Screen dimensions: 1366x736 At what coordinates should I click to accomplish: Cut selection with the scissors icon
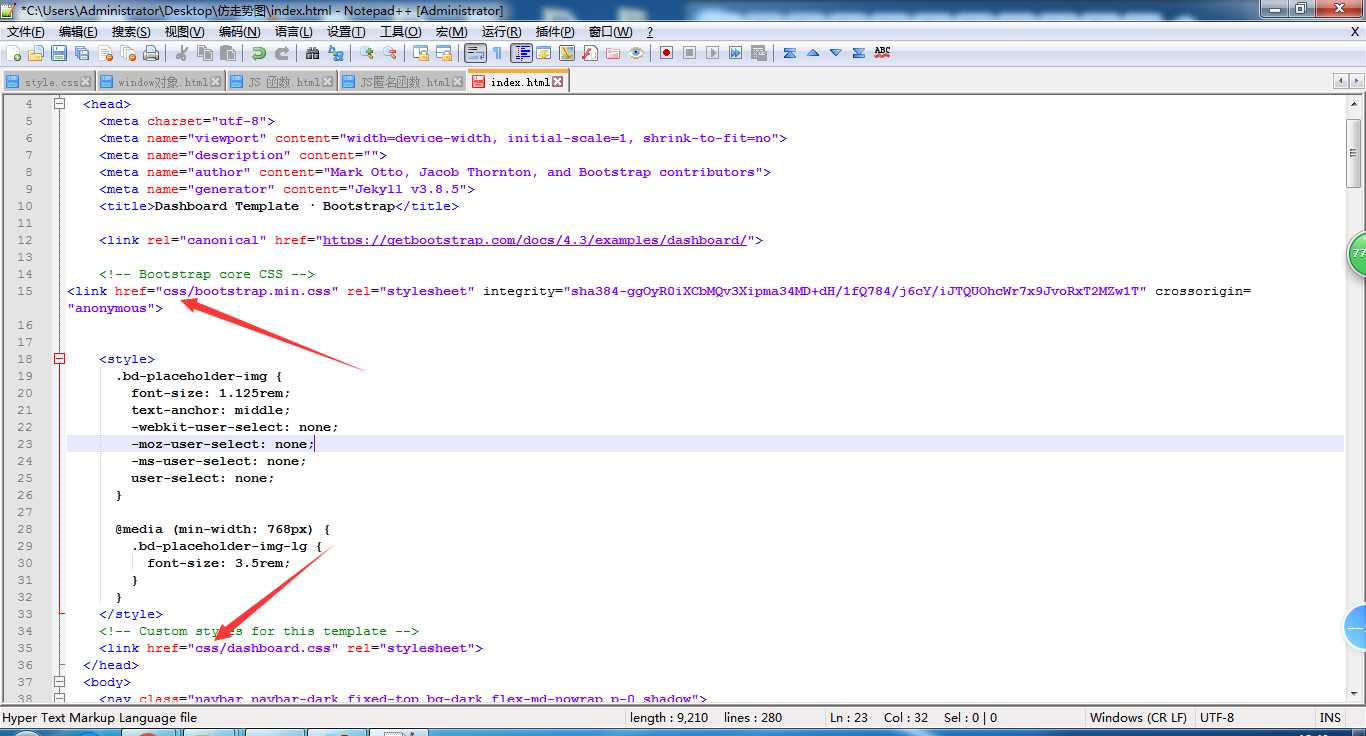tap(182, 53)
